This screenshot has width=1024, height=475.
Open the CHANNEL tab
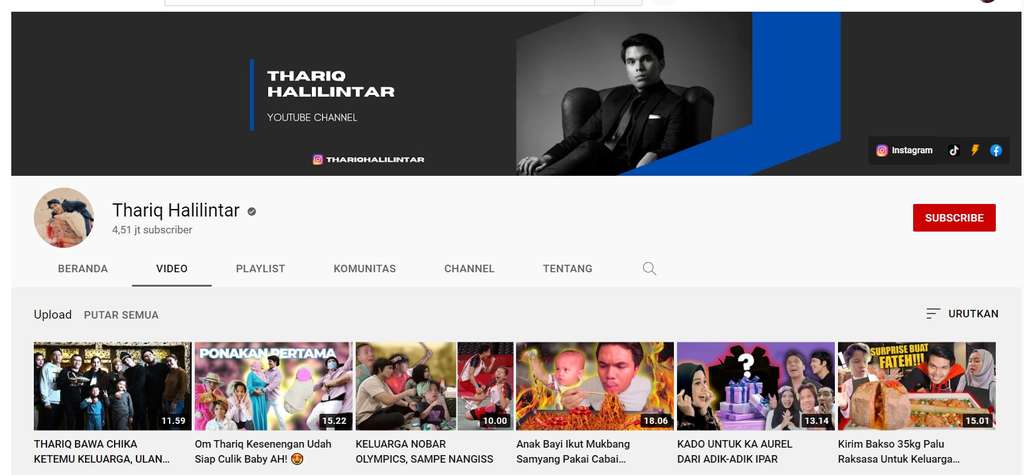(x=469, y=269)
